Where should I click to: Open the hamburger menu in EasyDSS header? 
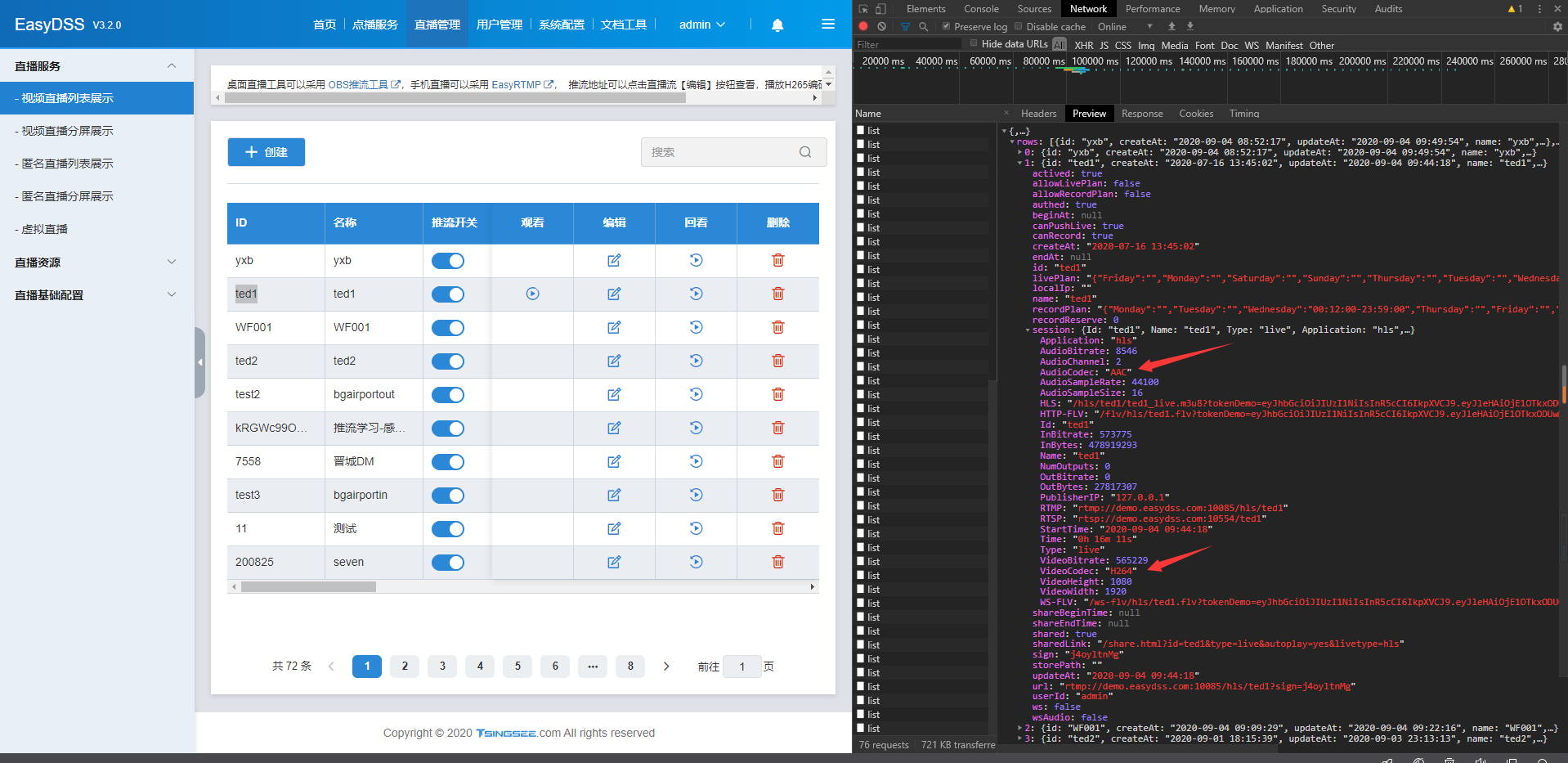tap(828, 25)
